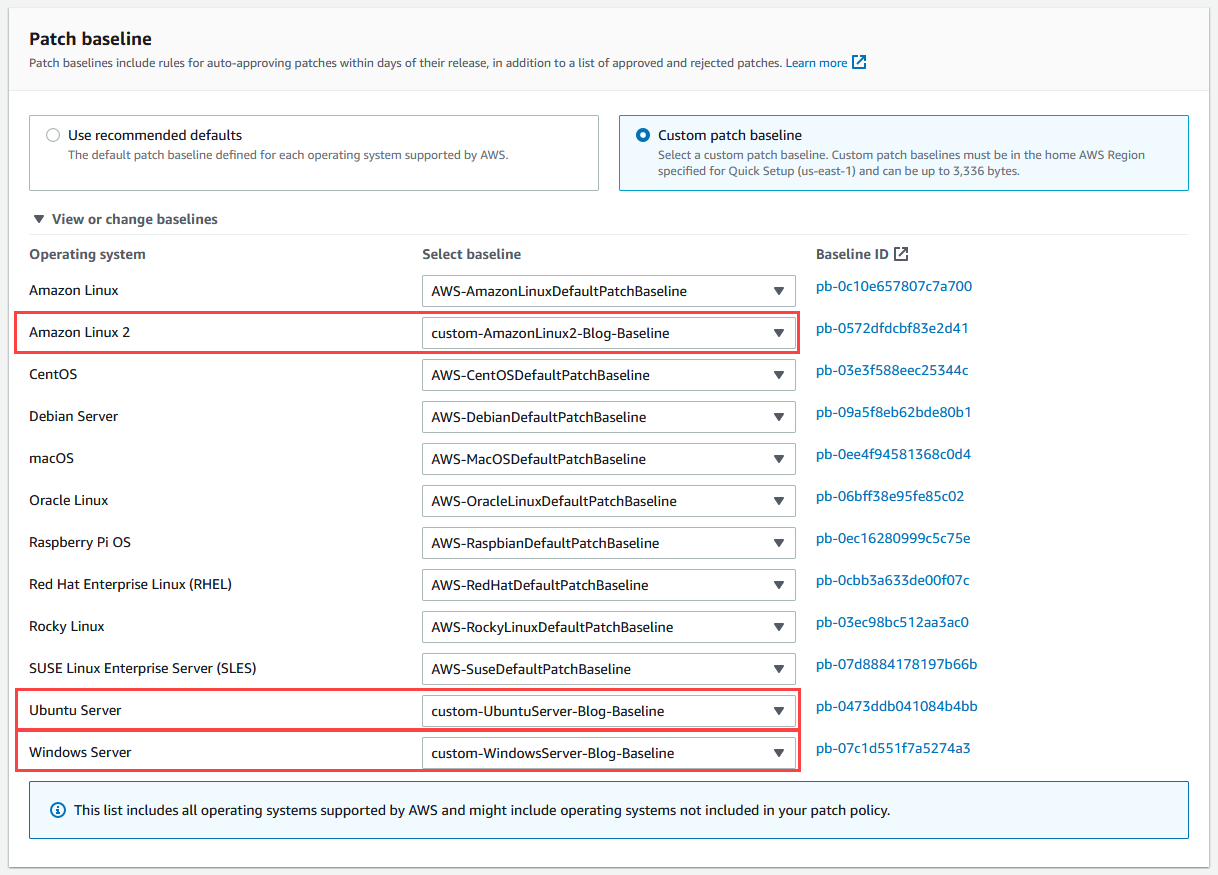Image resolution: width=1218 pixels, height=875 pixels.
Task: Select the Use recommended defaults radio button
Action: [x=52, y=134]
